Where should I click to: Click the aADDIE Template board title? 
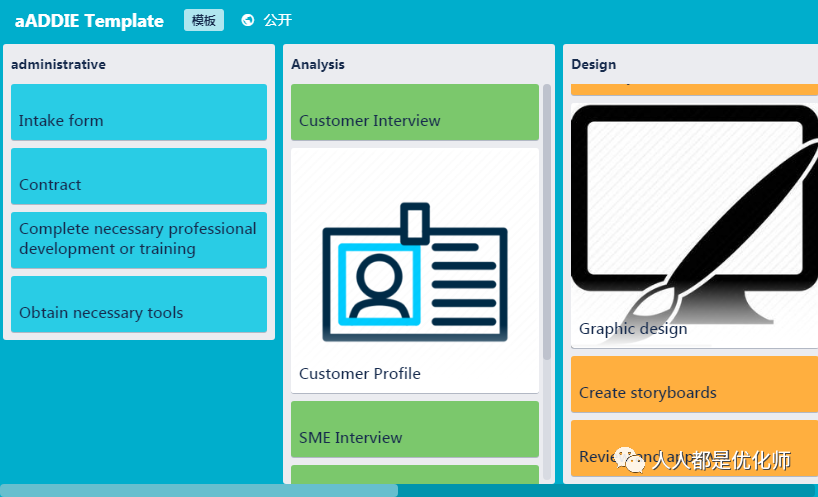click(89, 21)
